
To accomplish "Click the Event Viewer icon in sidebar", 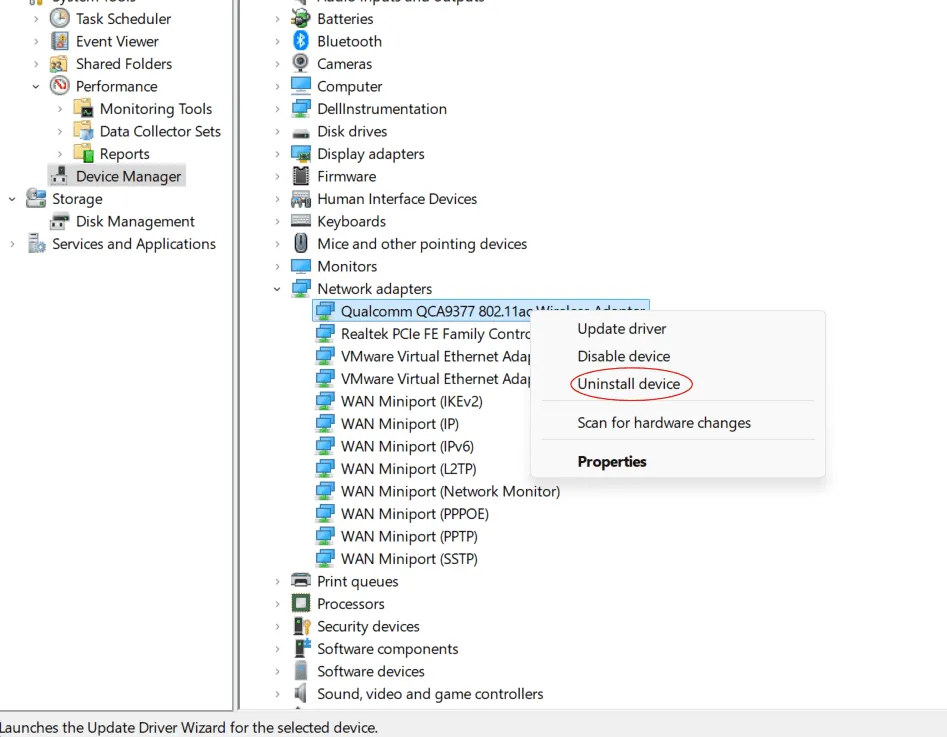I will point(61,41).
